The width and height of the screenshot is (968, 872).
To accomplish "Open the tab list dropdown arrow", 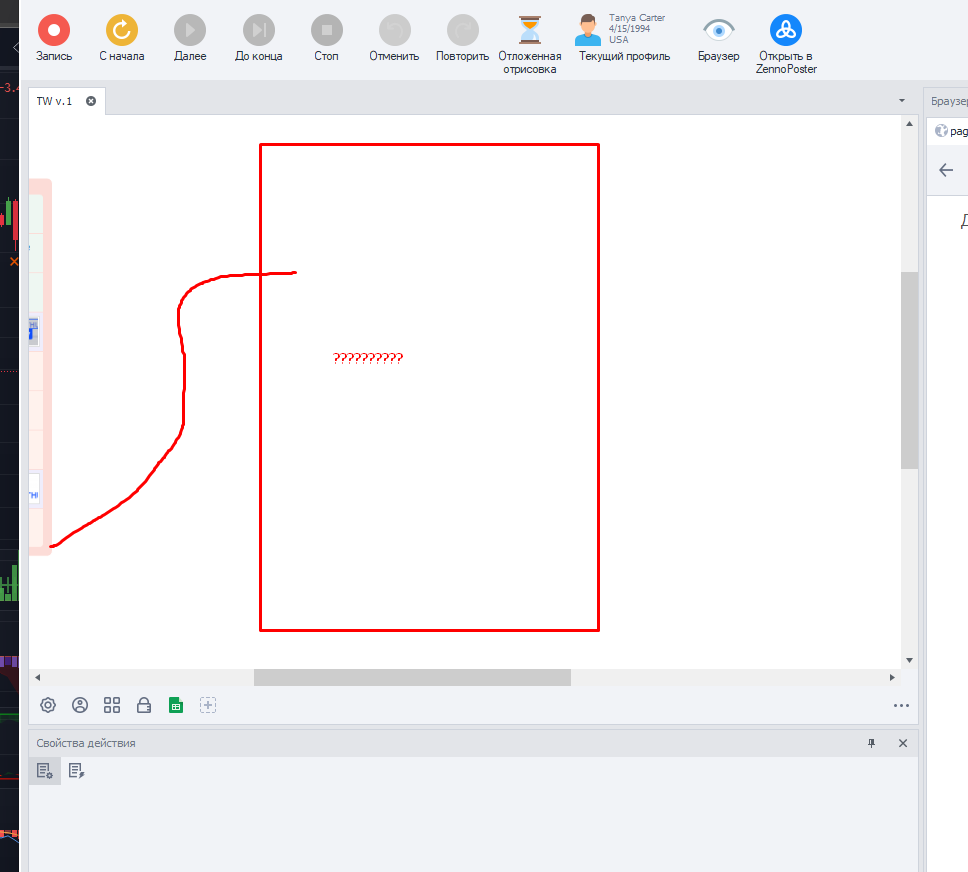I will click(902, 101).
